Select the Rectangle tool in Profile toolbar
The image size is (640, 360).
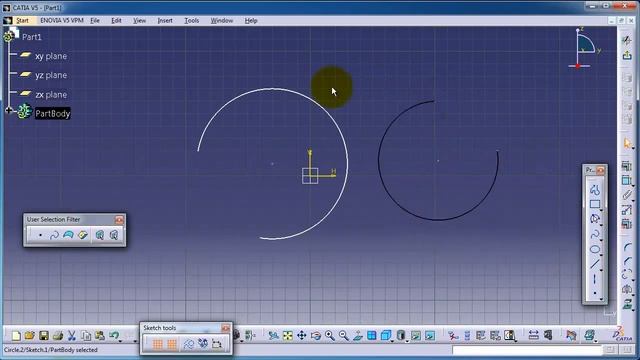point(595,204)
